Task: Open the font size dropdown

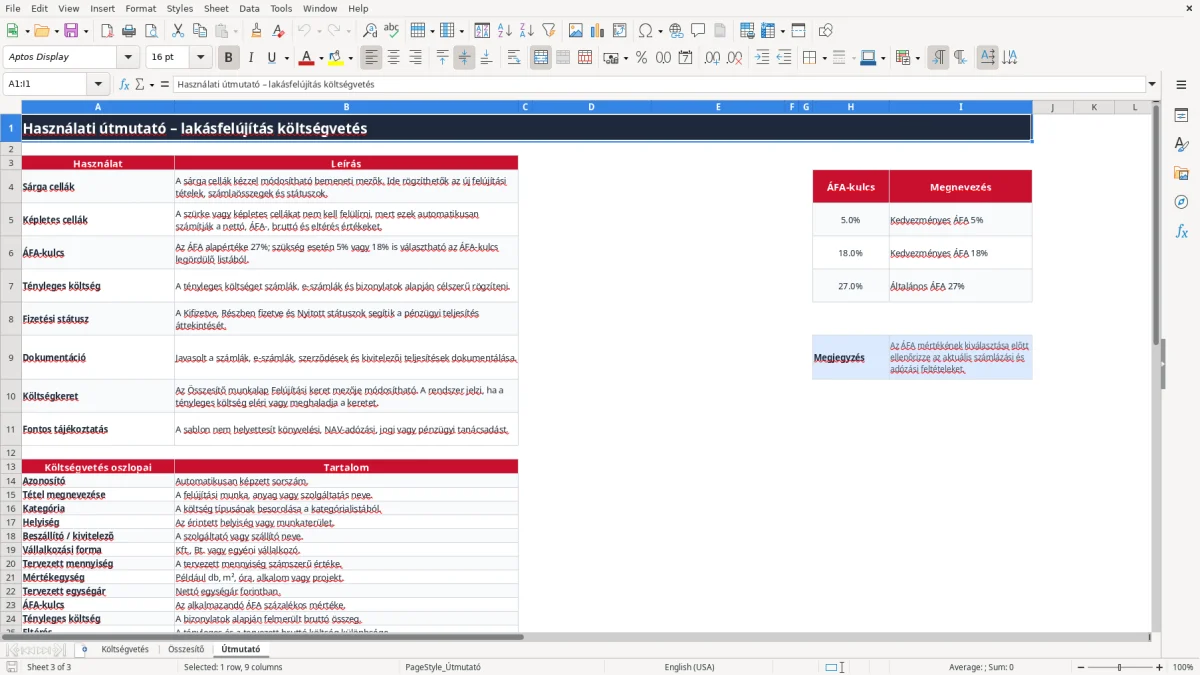Action: coord(201,58)
